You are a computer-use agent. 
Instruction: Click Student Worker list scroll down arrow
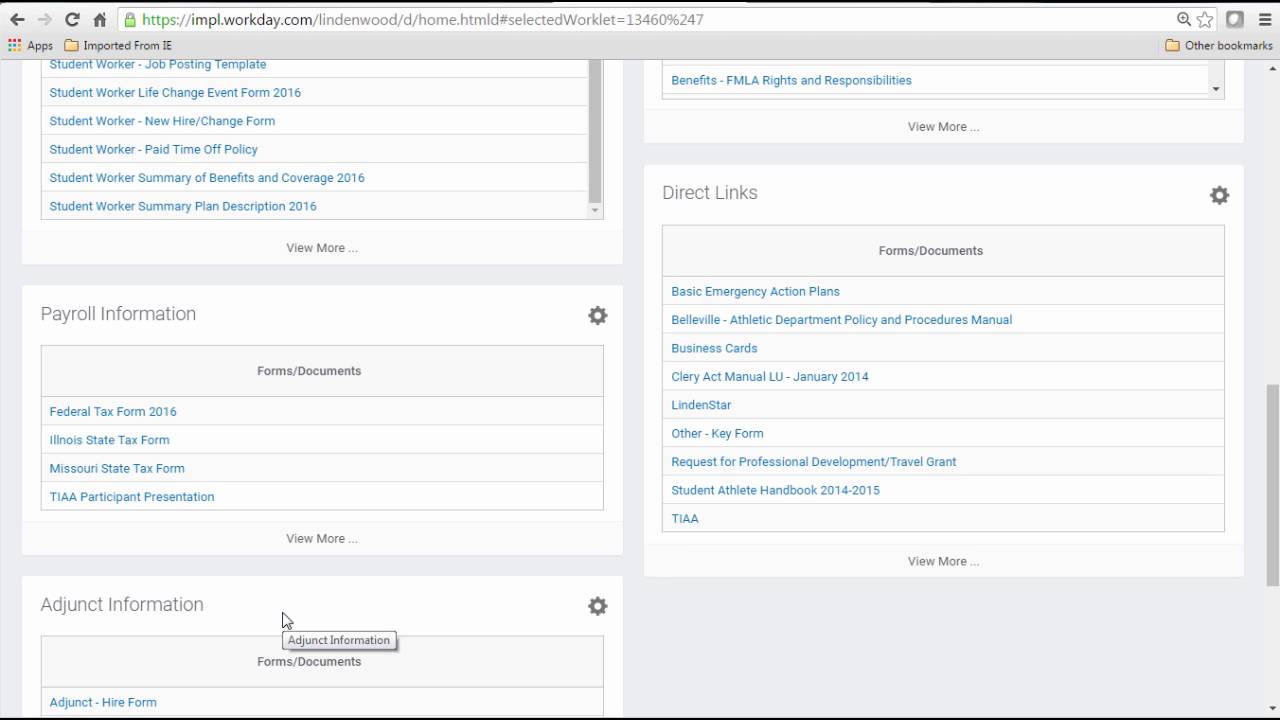(595, 210)
